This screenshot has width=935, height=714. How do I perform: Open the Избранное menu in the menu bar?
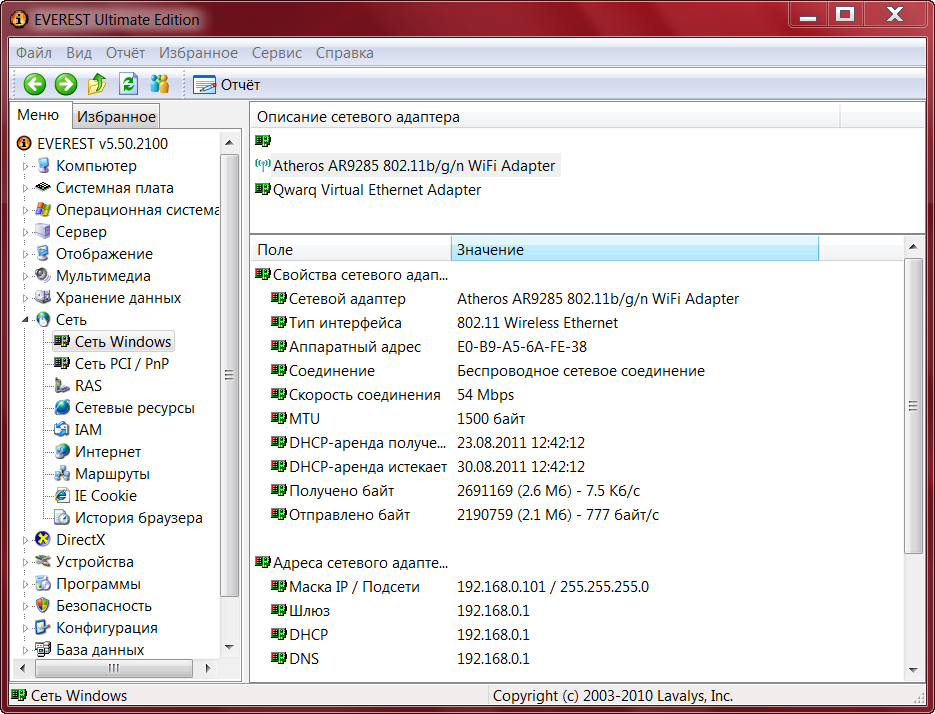click(x=198, y=53)
